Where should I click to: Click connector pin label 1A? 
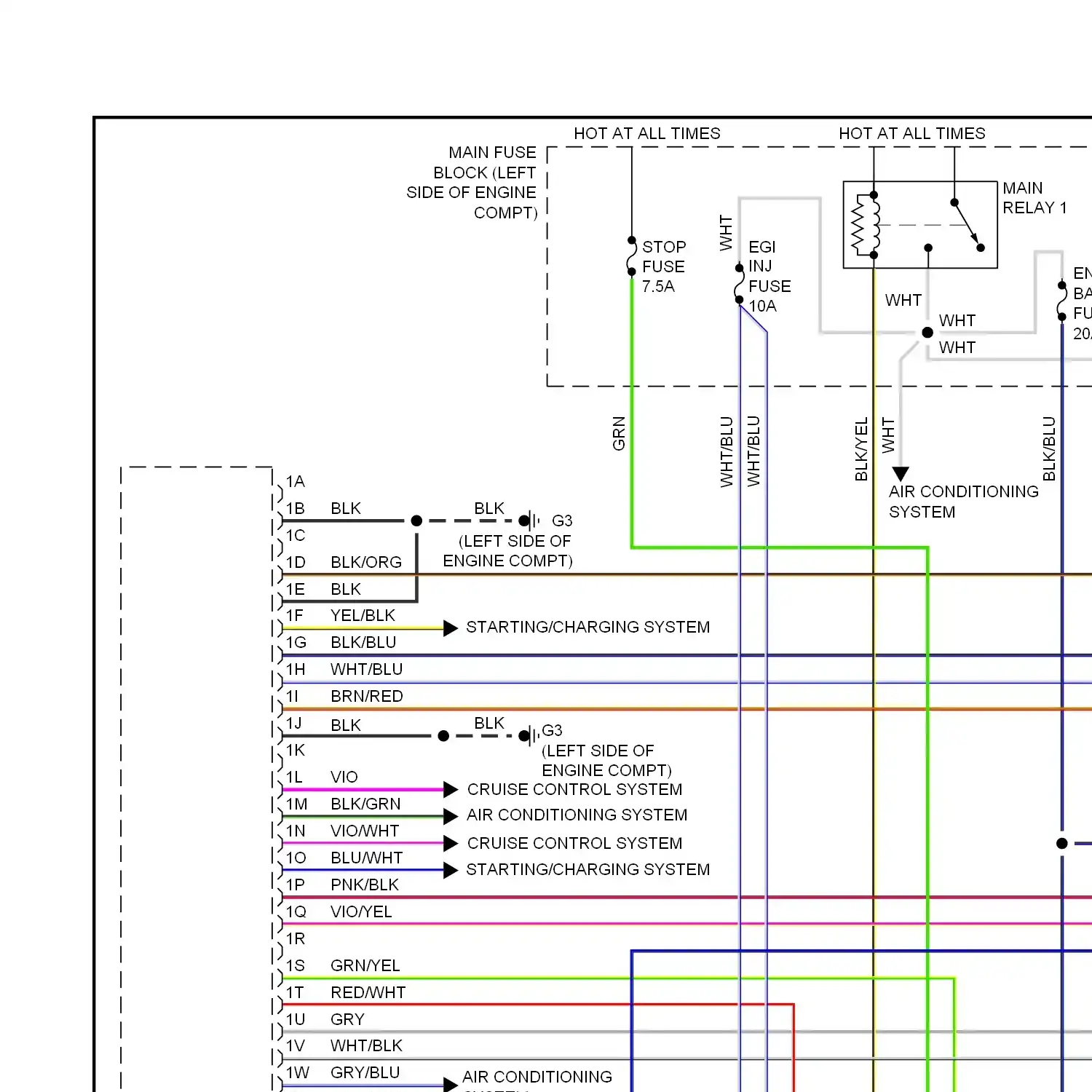tap(295, 481)
